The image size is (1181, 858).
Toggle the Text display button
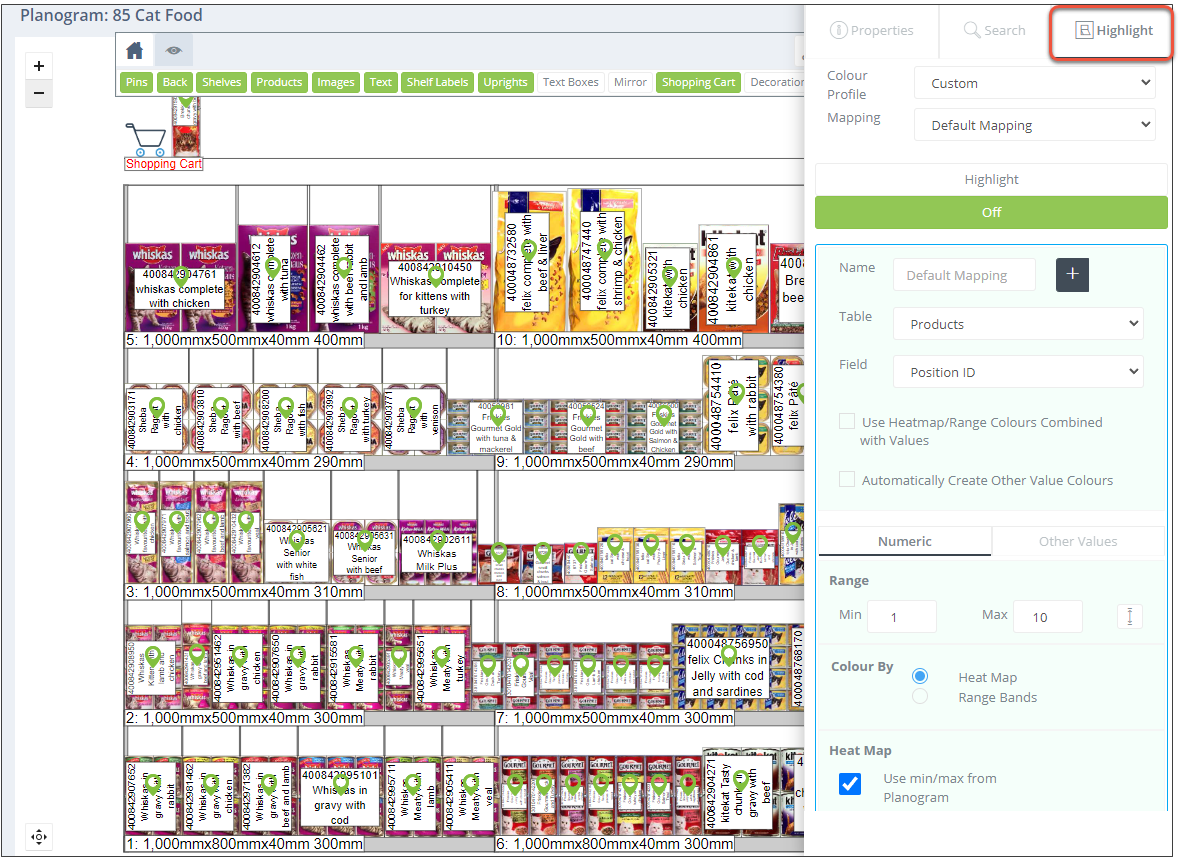[380, 82]
